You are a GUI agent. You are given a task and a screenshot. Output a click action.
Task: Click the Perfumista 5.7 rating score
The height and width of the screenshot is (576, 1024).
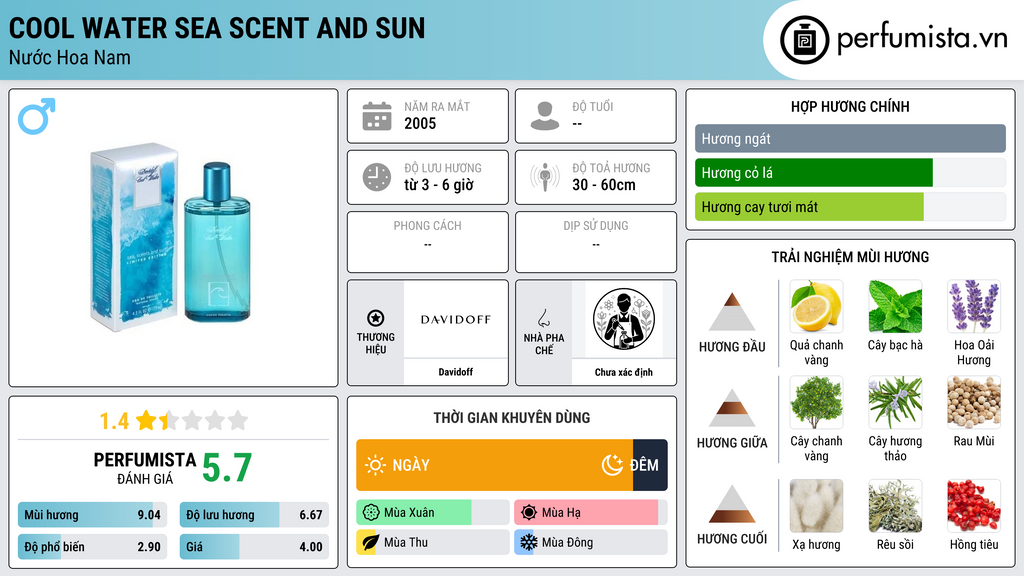pyautogui.click(x=227, y=468)
